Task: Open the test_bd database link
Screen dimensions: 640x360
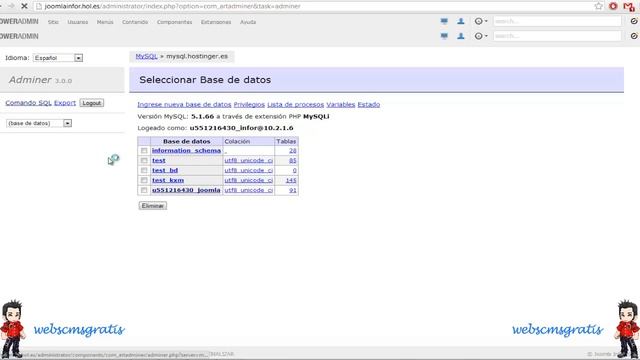Action: [x=165, y=170]
